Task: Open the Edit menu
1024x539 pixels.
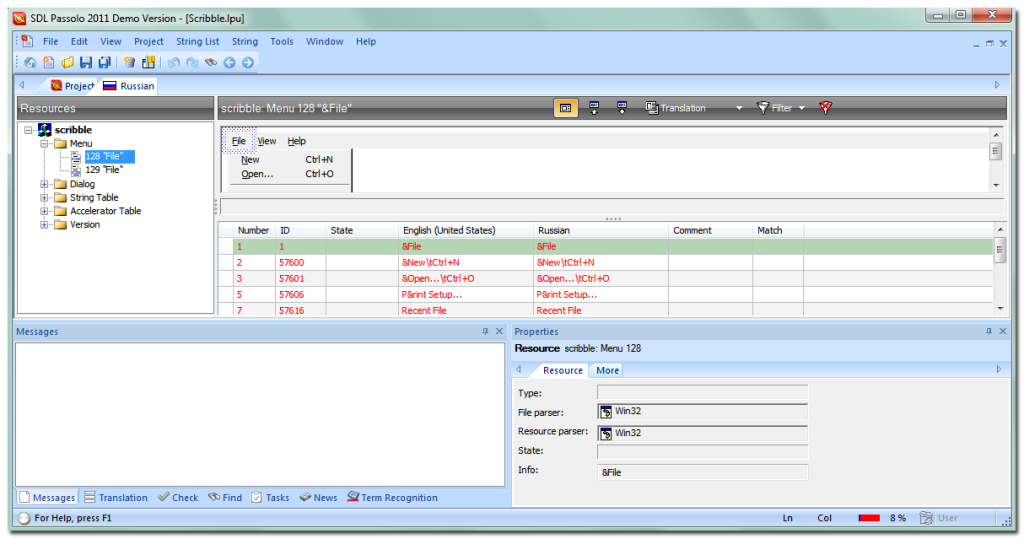Action: [79, 41]
